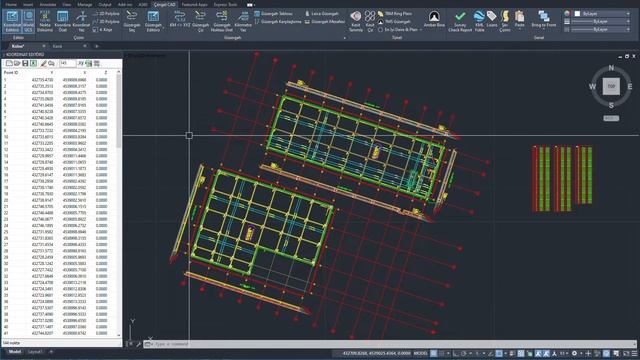
Task: Select the Güzergah Çiz tool
Action: pyautogui.click(x=200, y=21)
